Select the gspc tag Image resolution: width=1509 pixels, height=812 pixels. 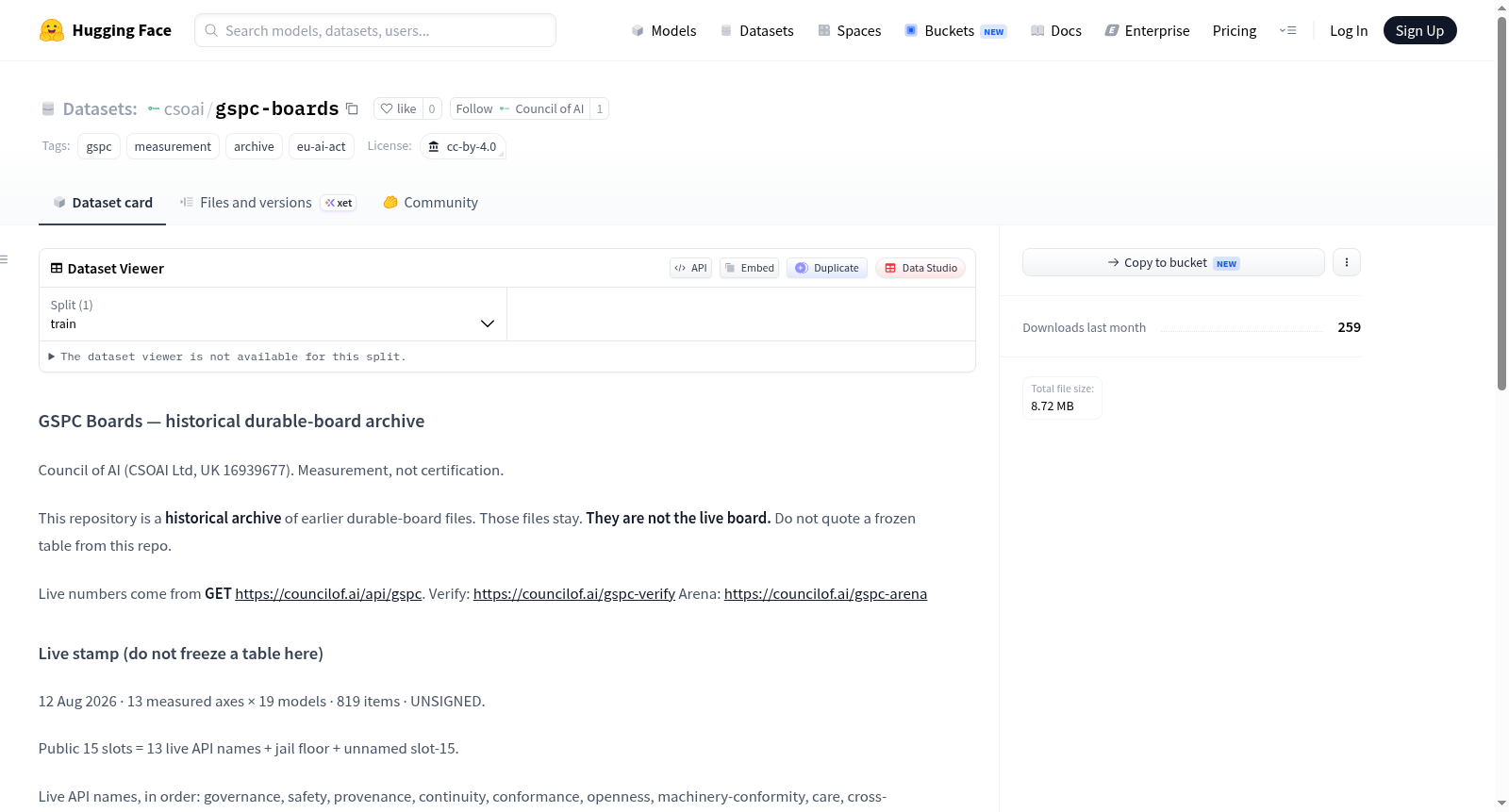coord(99,146)
